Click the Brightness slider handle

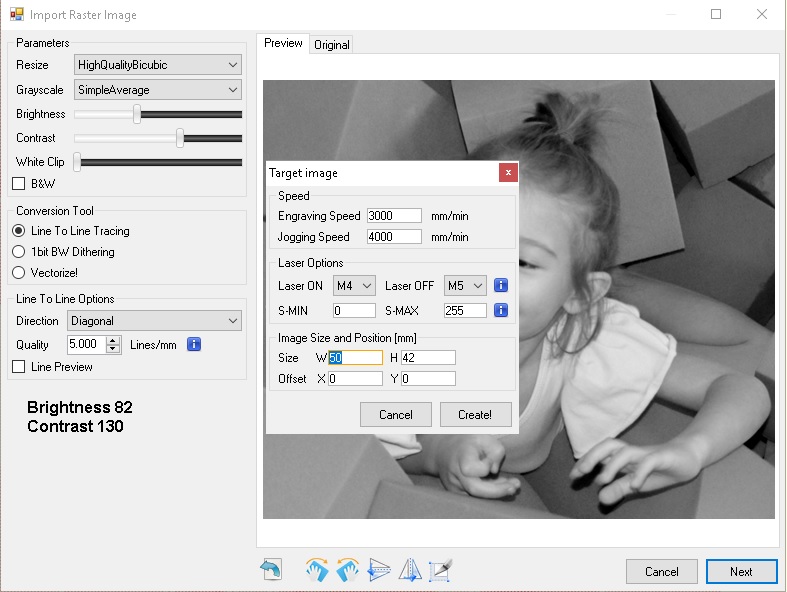click(137, 114)
